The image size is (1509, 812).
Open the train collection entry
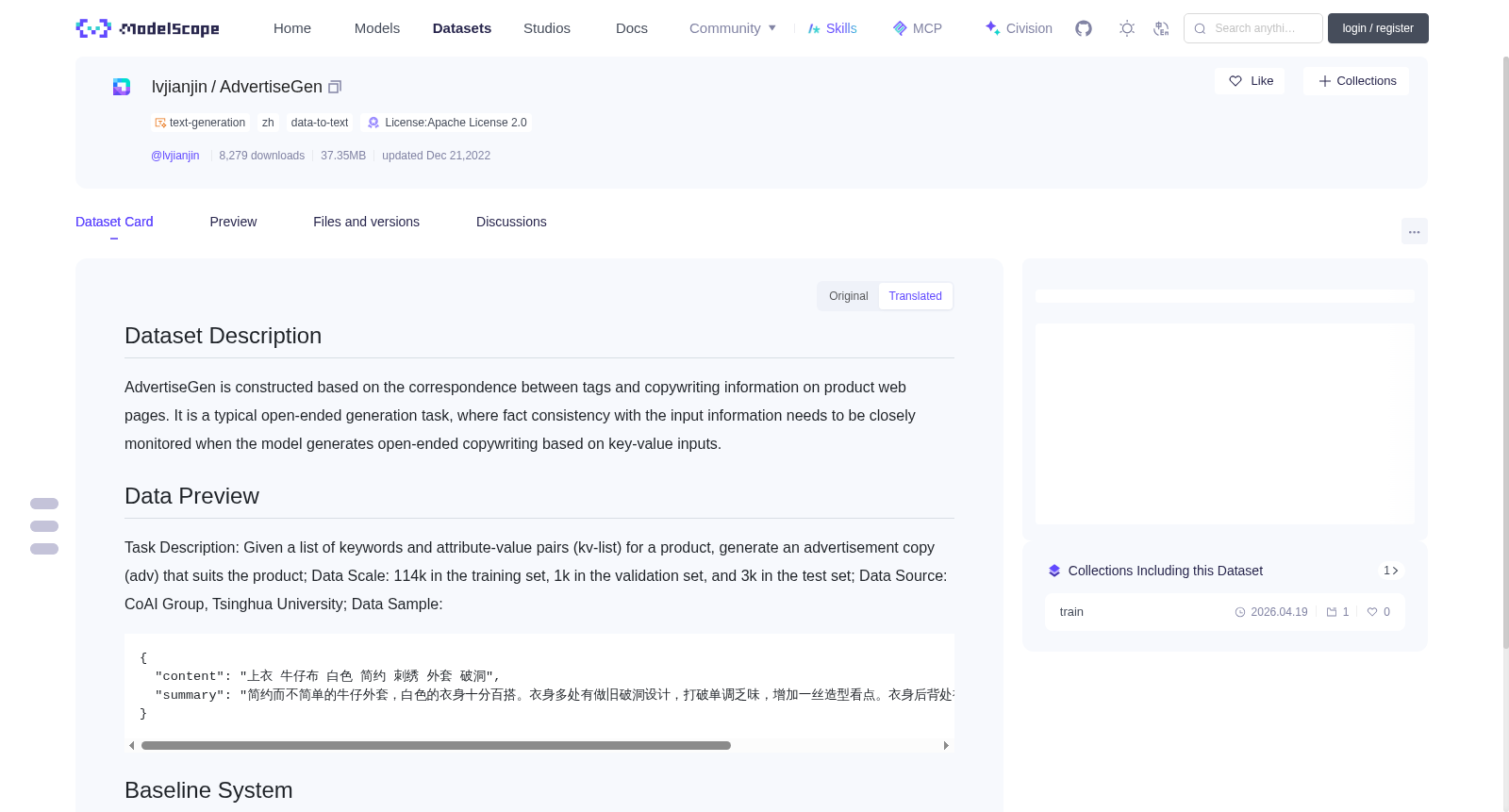point(1224,612)
